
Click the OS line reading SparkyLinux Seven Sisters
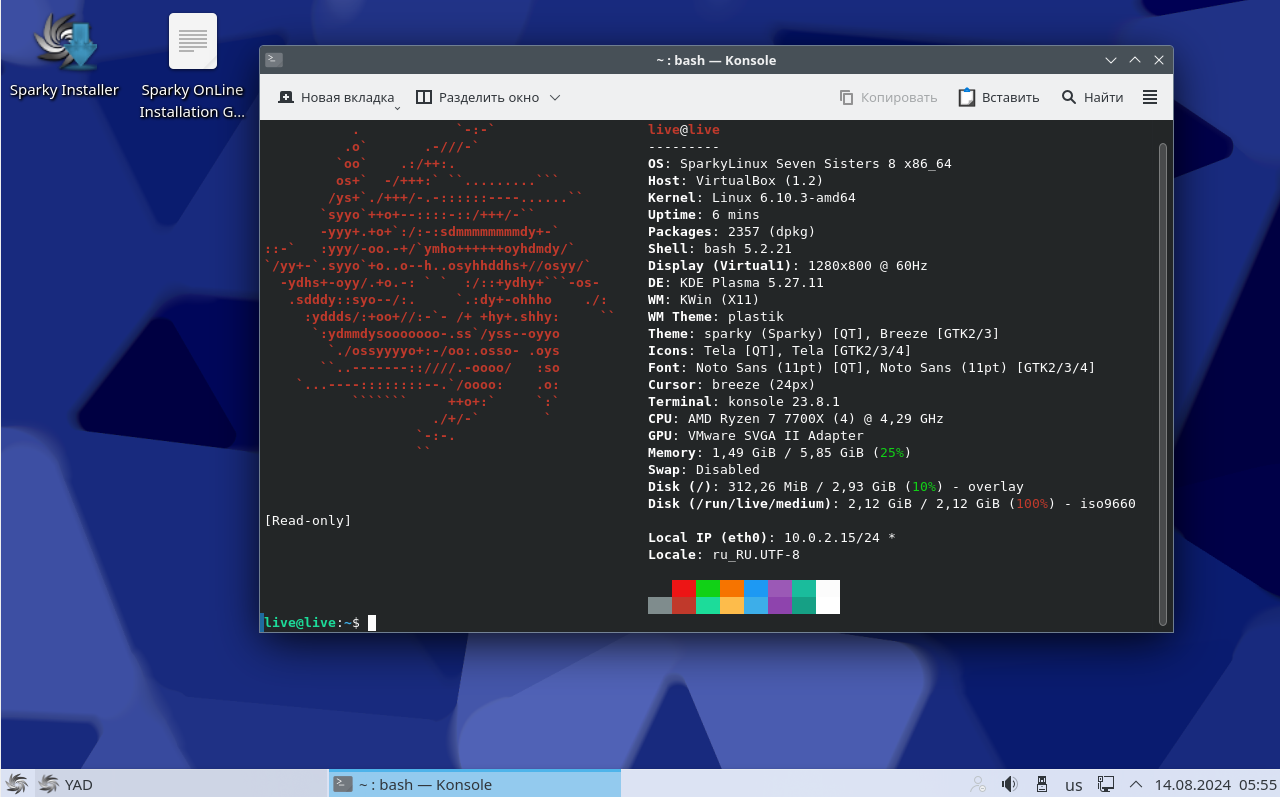click(x=800, y=164)
